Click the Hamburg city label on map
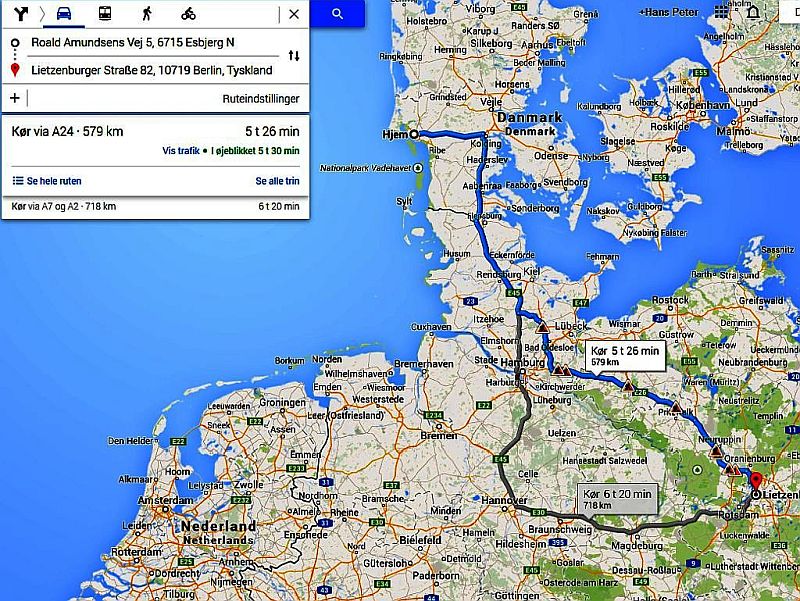 [x=522, y=362]
